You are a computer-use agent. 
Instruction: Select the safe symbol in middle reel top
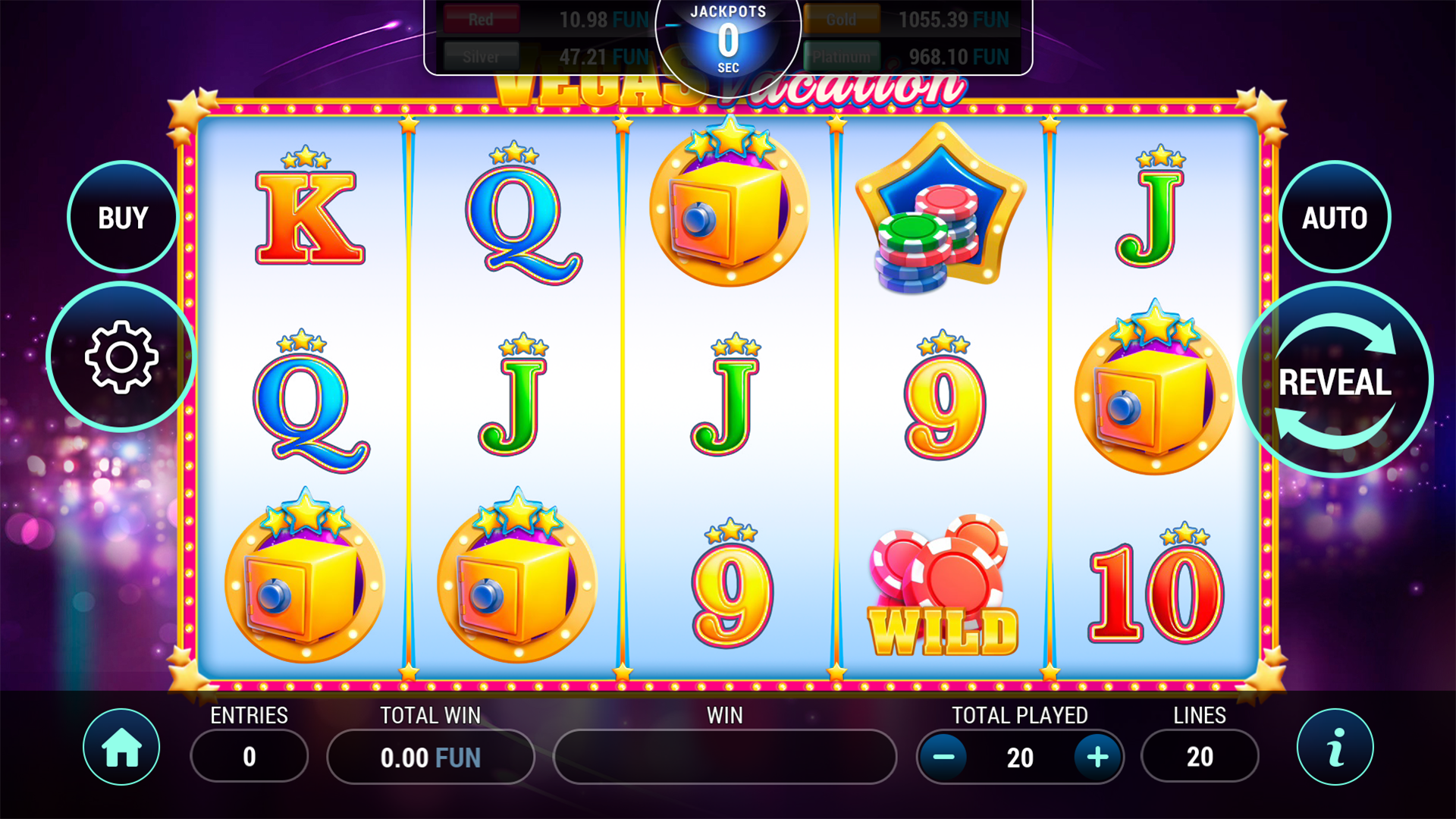click(x=730, y=201)
